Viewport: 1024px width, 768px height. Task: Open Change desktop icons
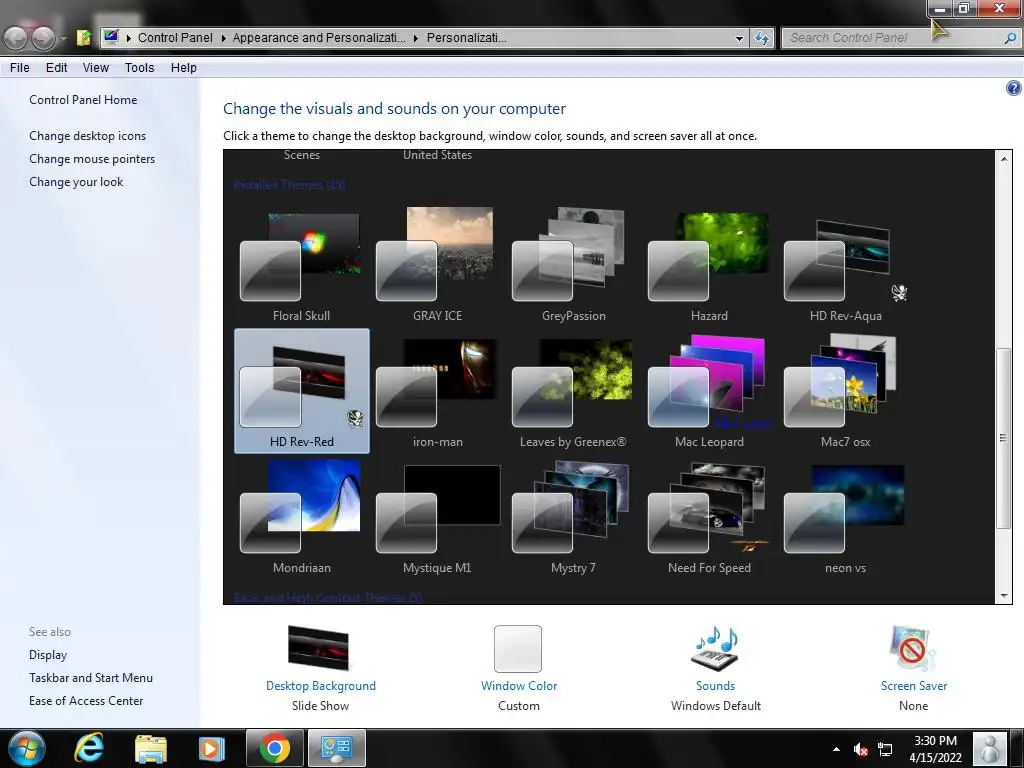[88, 136]
